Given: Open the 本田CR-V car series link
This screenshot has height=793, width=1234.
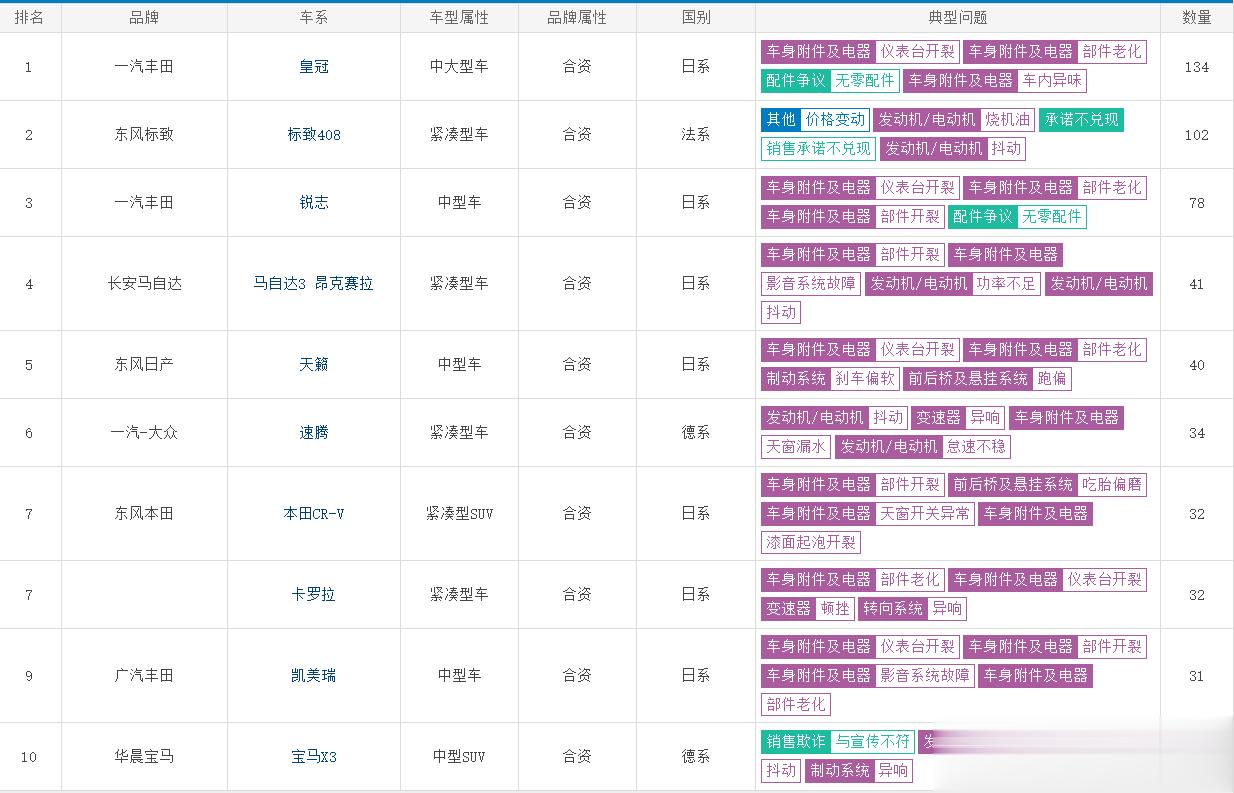Looking at the screenshot, I should [x=314, y=514].
